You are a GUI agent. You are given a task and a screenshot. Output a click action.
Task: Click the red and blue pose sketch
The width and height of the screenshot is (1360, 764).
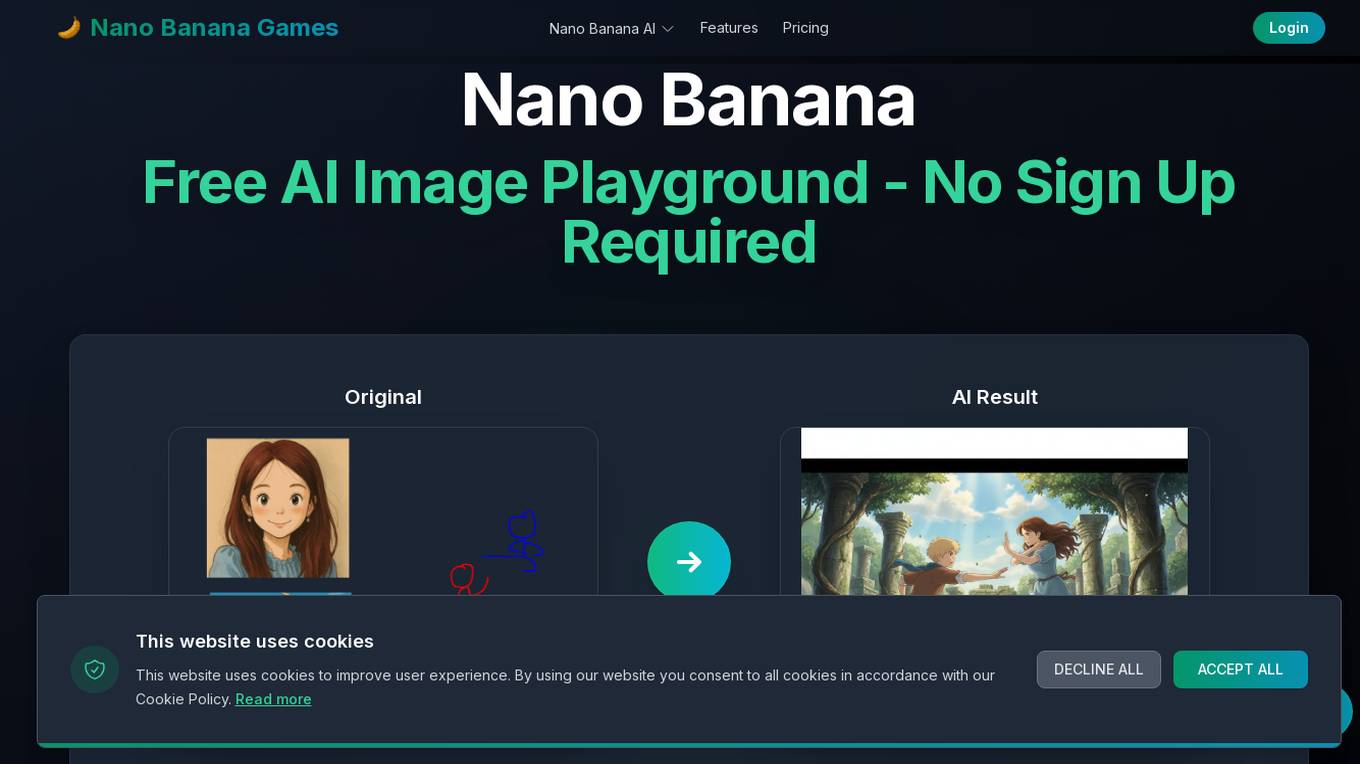497,553
